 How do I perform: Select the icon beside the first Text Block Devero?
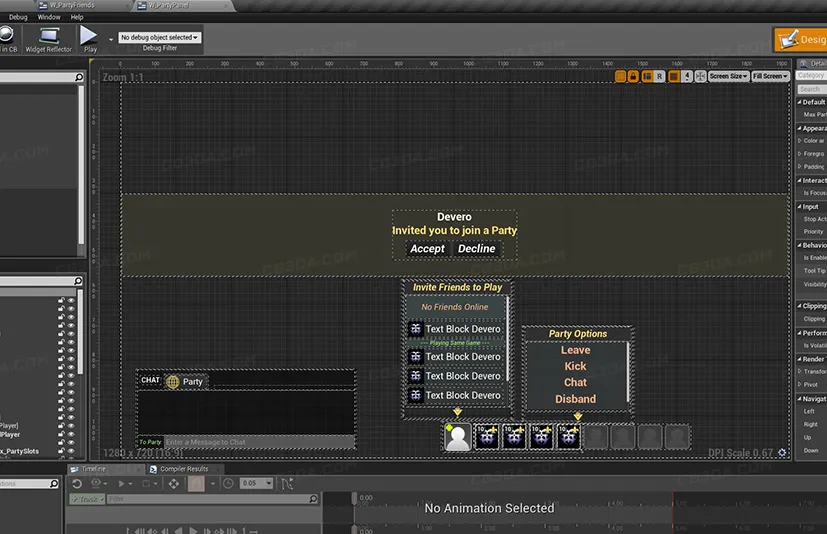(x=416, y=329)
